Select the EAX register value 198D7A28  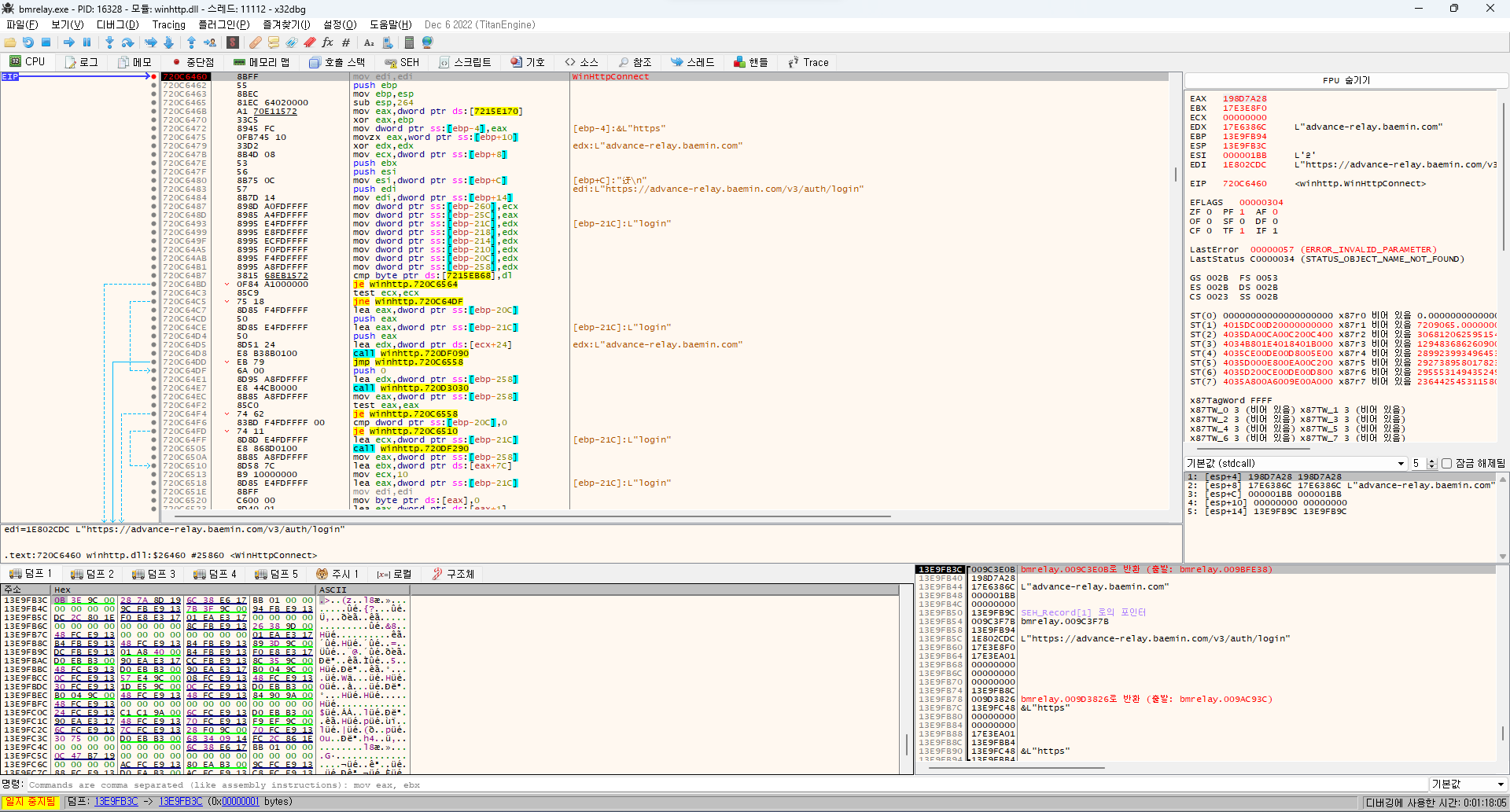pos(1245,99)
